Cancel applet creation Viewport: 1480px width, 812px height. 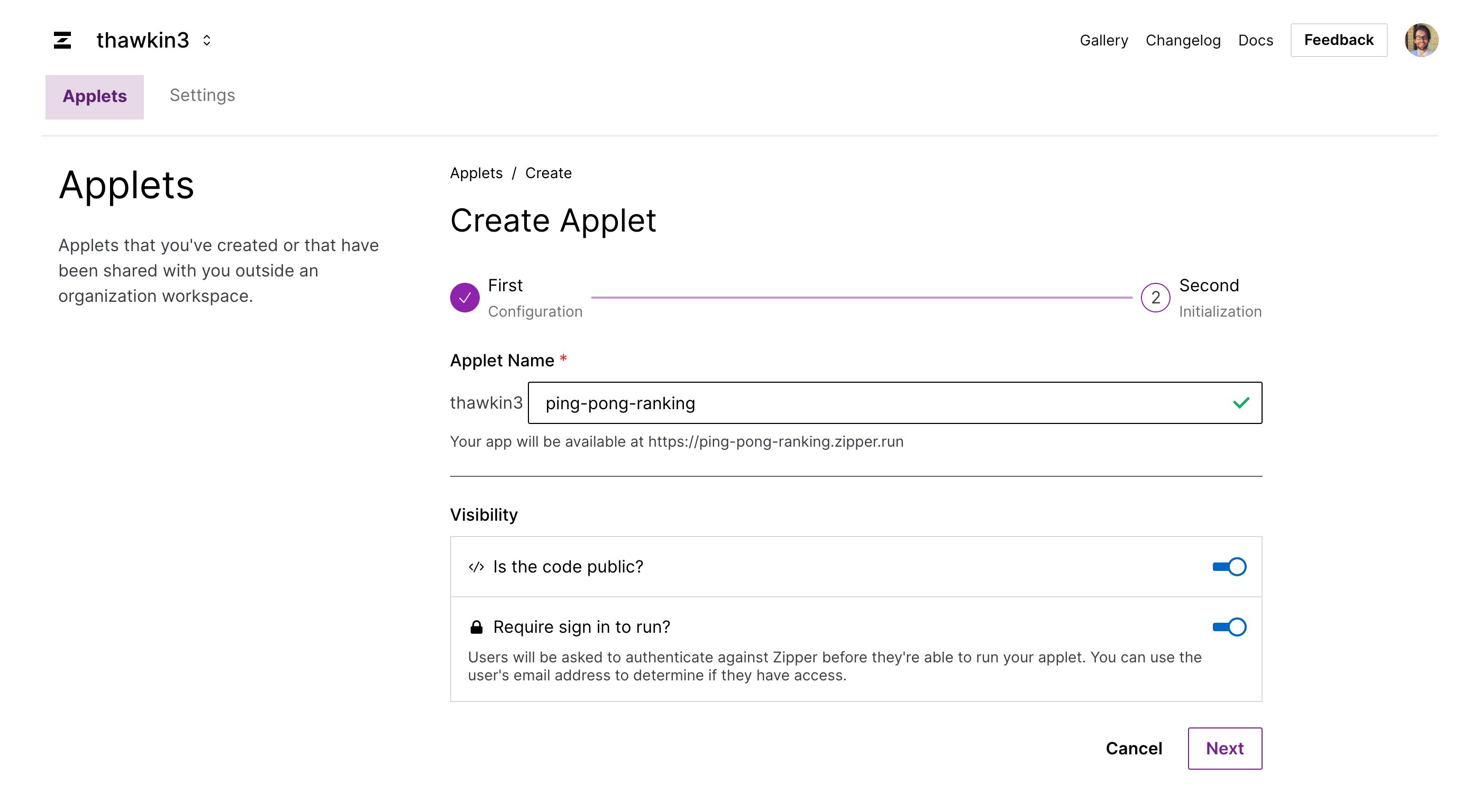(x=1134, y=748)
